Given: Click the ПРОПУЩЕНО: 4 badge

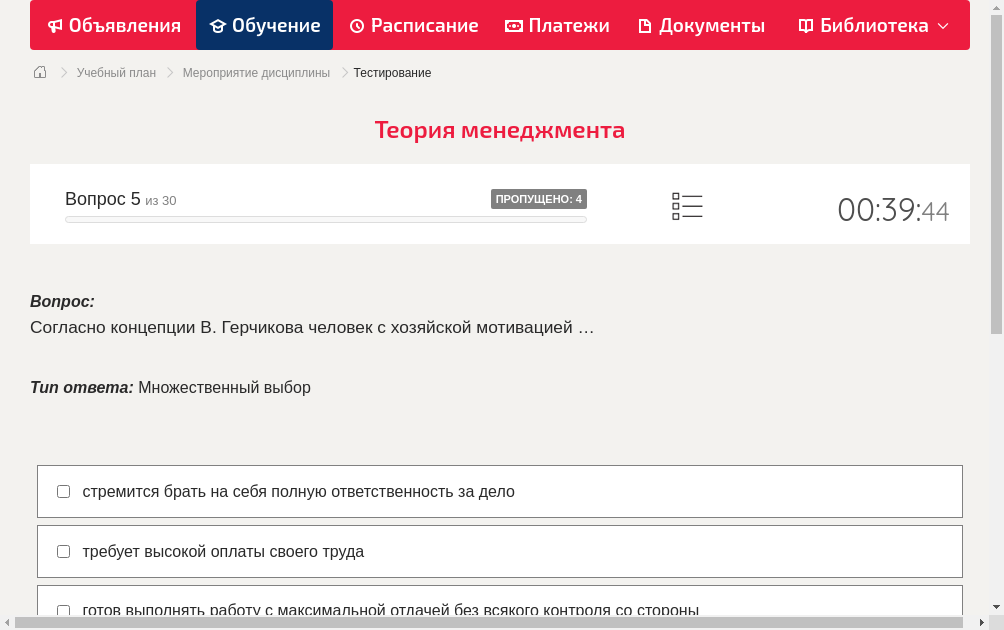Looking at the screenshot, I should [538, 199].
